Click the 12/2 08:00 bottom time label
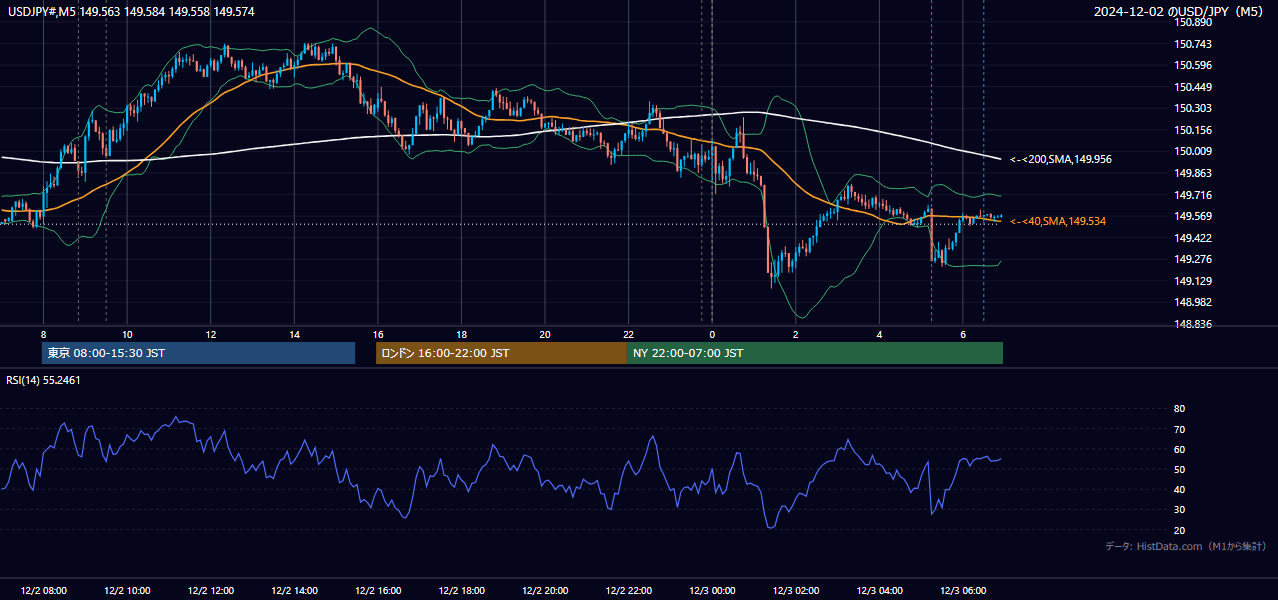The width and height of the screenshot is (1278, 600). pos(43,590)
